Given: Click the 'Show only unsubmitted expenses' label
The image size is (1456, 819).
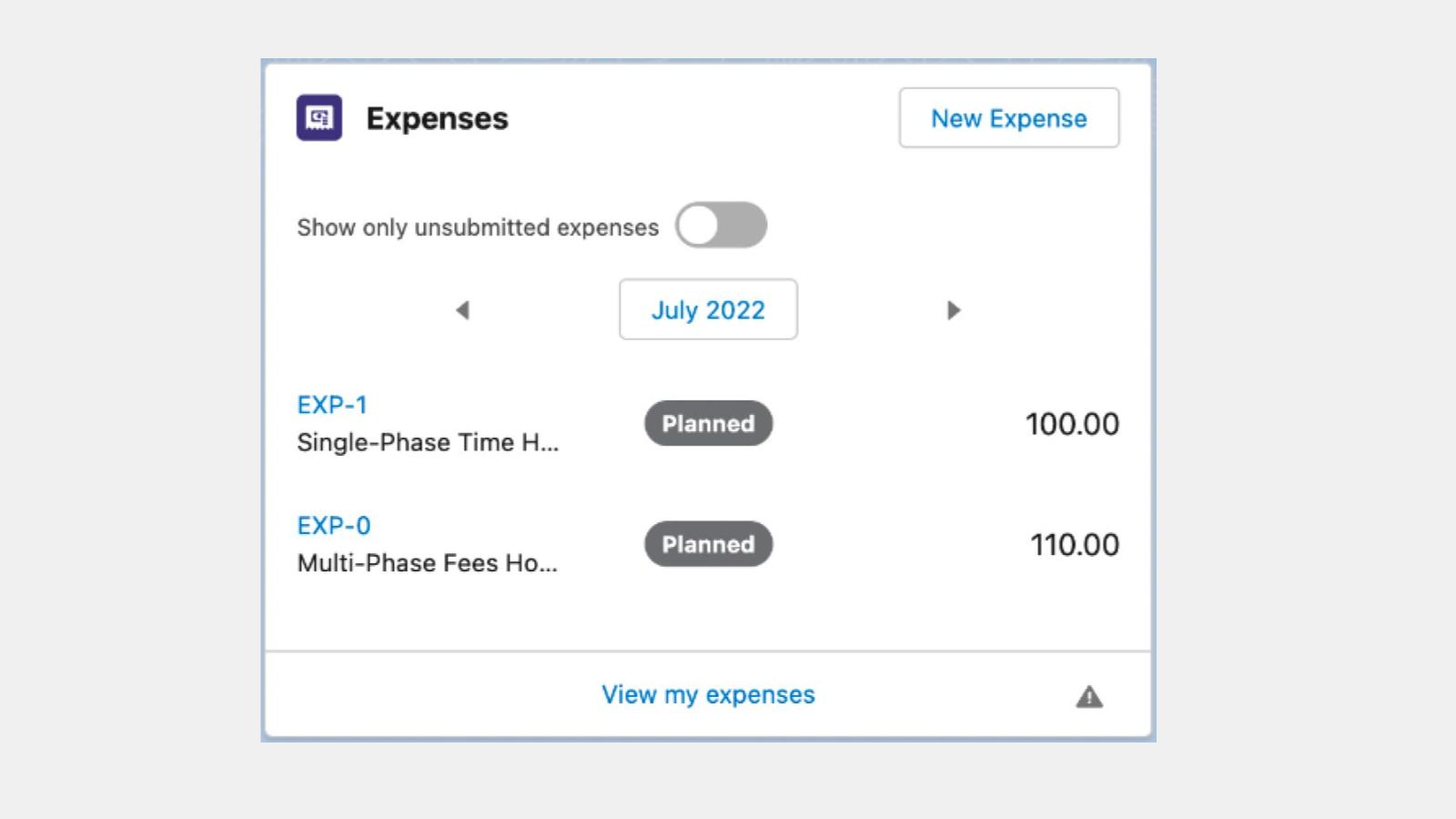Looking at the screenshot, I should tap(477, 227).
